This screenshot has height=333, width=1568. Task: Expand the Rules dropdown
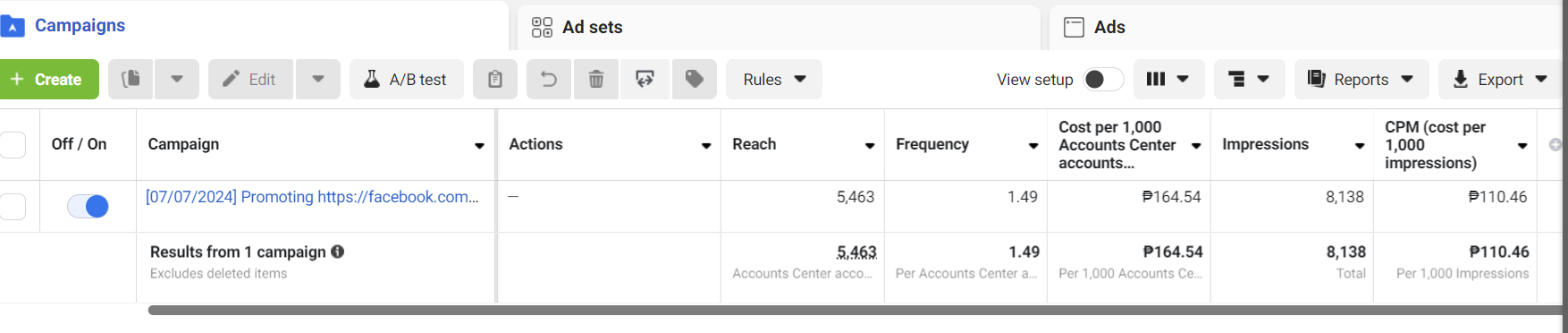pyautogui.click(x=774, y=79)
